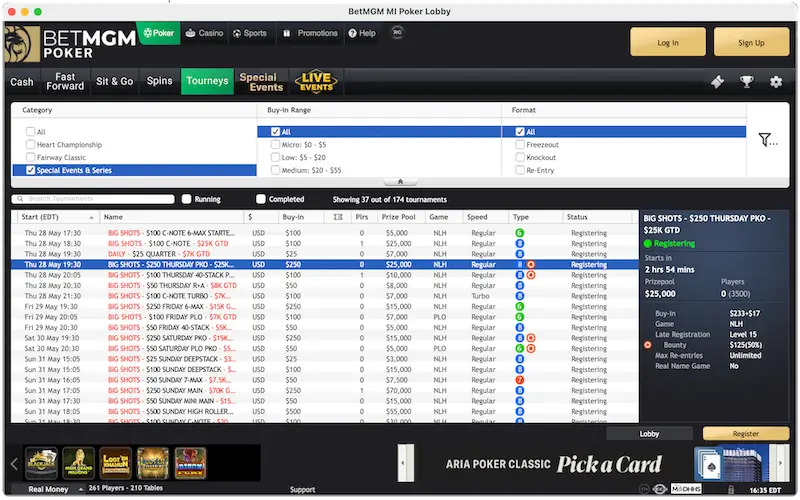This screenshot has height=500, width=800.
Task: Switch to the Fast Forward tab
Action: [65, 82]
